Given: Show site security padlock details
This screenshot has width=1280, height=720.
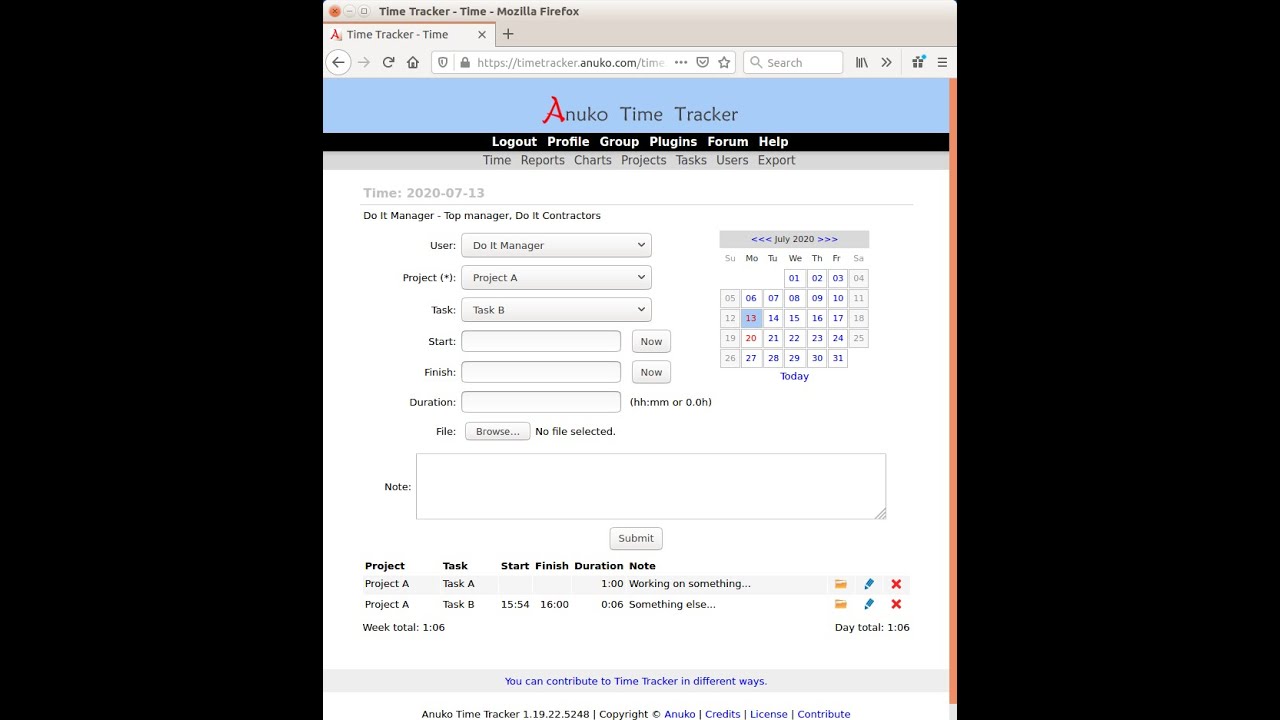Looking at the screenshot, I should pos(464,62).
